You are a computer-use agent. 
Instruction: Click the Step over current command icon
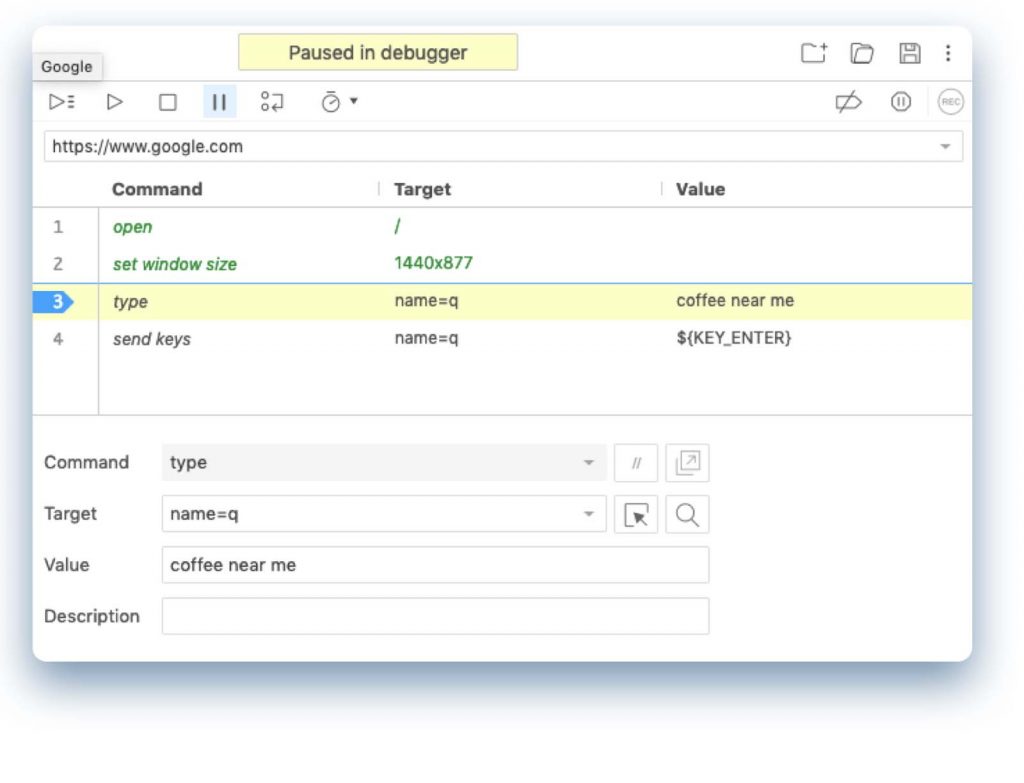(x=272, y=102)
